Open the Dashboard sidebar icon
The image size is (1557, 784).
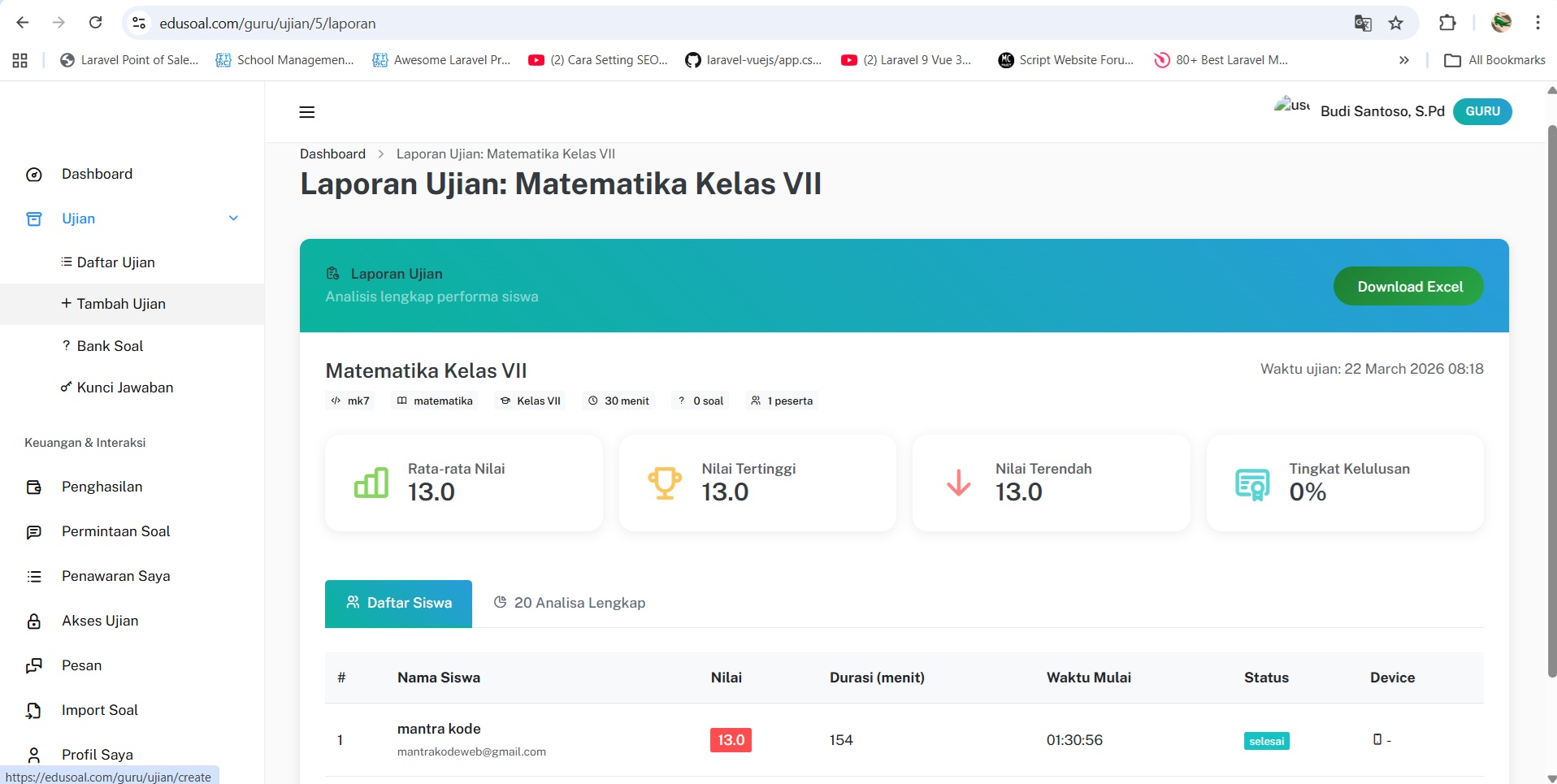point(33,174)
